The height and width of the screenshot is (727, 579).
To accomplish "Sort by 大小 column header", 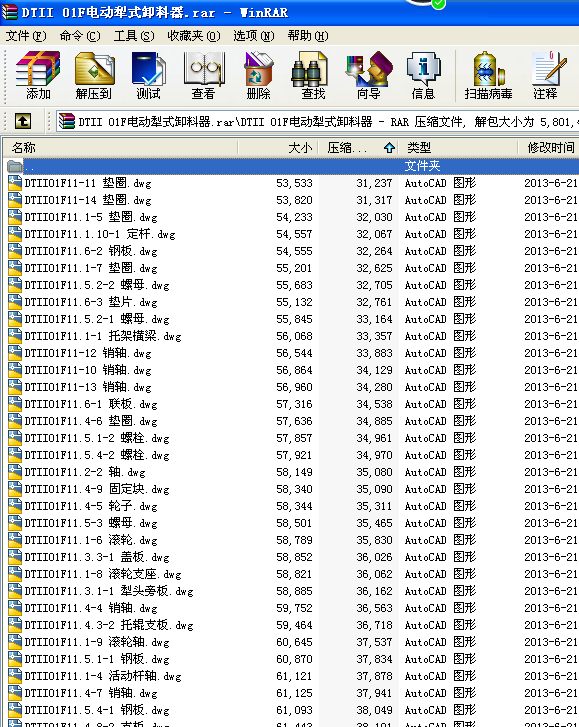I will click(277, 148).
